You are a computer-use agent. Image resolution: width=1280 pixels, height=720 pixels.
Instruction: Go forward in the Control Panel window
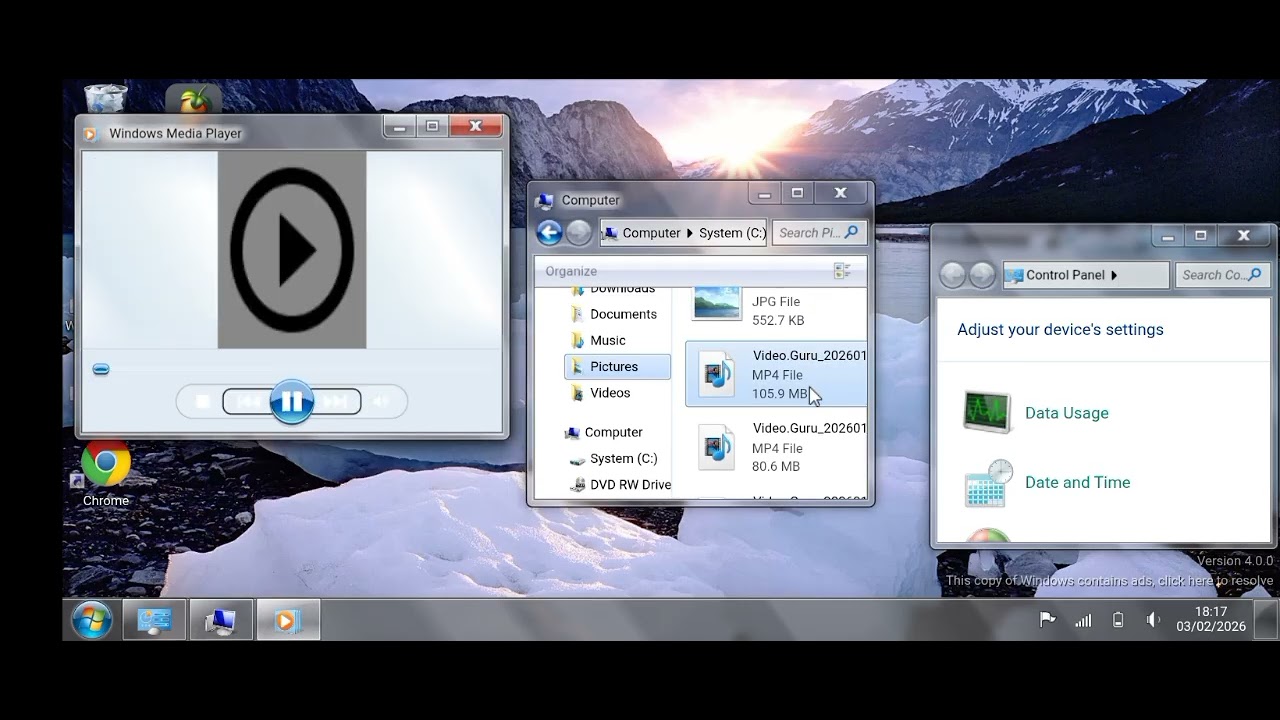point(982,275)
